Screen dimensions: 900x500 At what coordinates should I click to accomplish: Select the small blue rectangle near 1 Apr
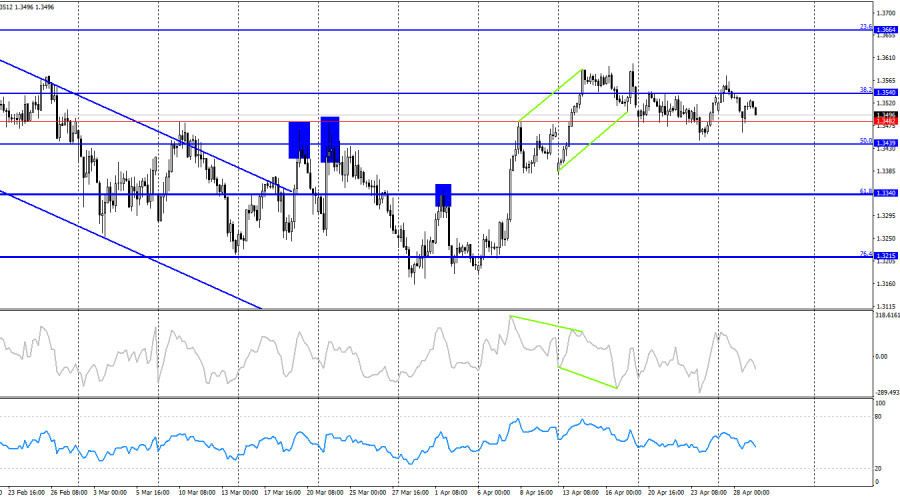click(443, 195)
